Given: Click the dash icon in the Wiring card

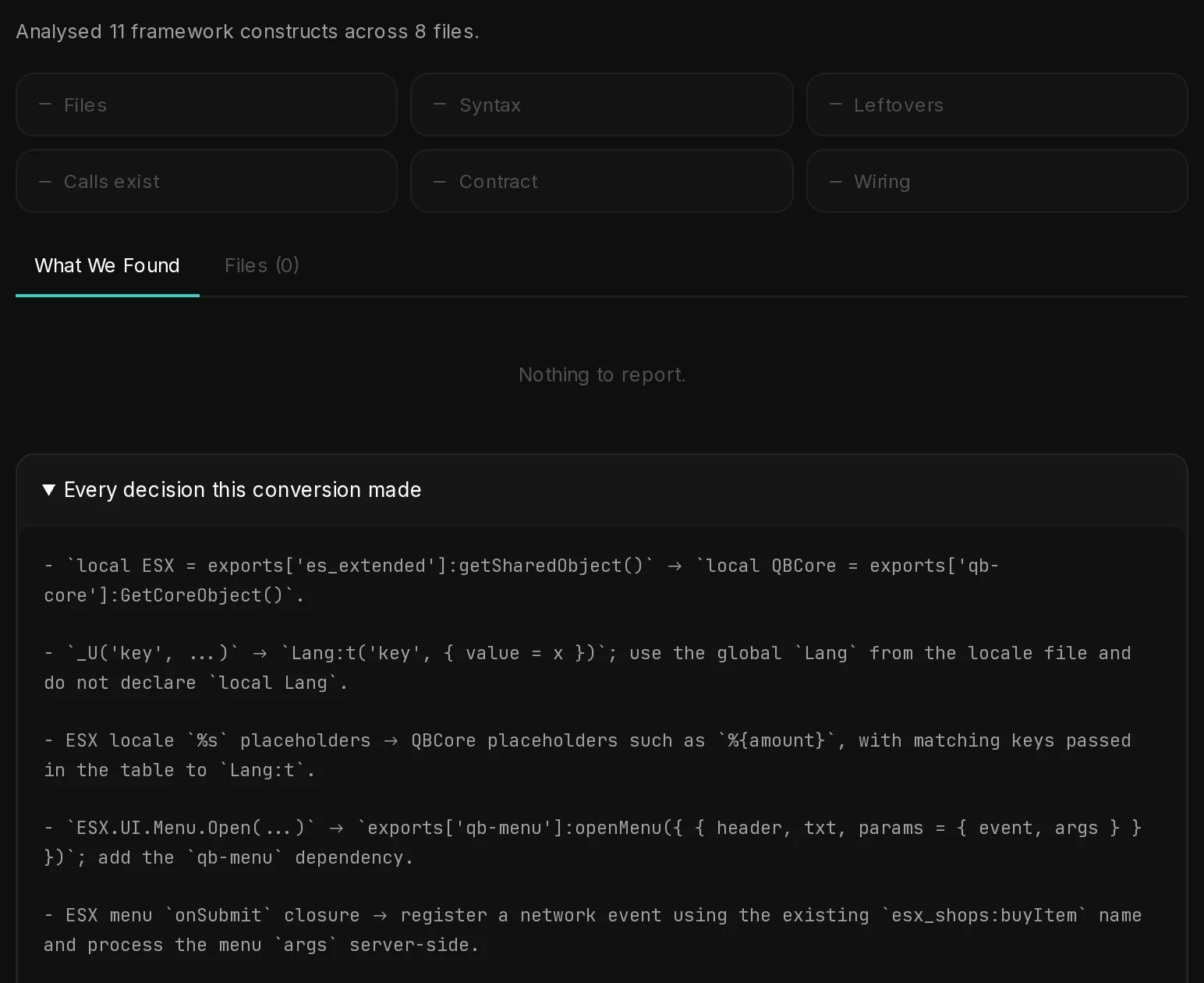Looking at the screenshot, I should 836,181.
